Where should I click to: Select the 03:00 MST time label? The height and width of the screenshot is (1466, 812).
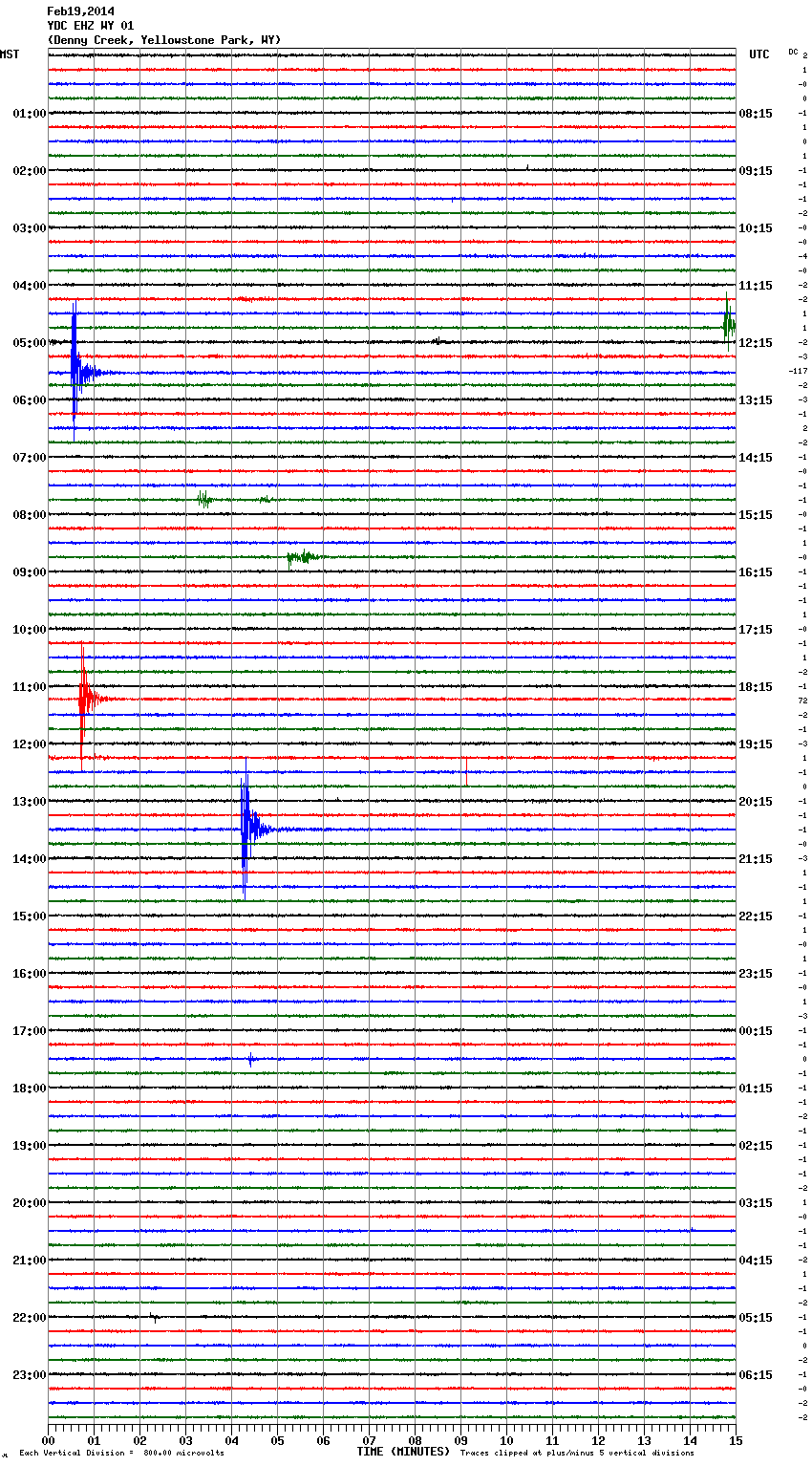pyautogui.click(x=29, y=228)
